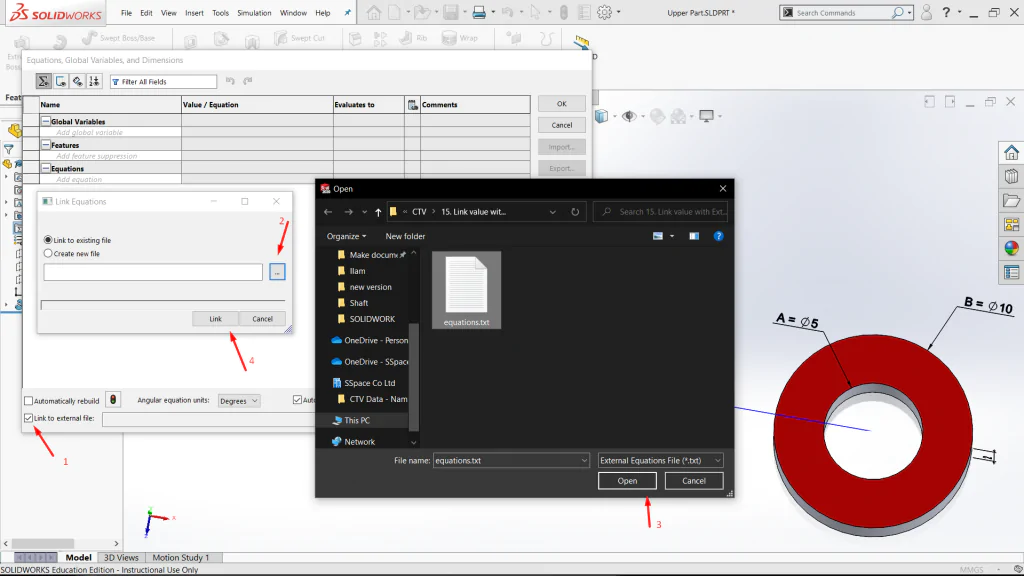The image size is (1024, 576).
Task: Toggle Automatically rebuild checkbox
Action: [x=29, y=401]
